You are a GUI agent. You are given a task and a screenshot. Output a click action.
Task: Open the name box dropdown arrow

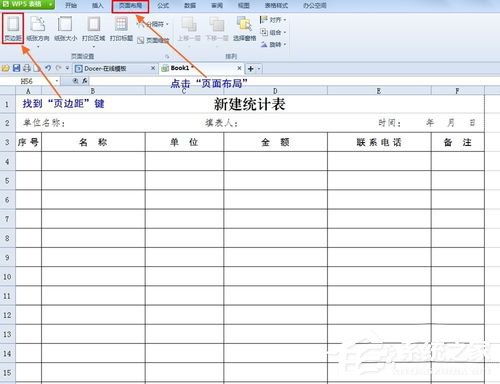(x=57, y=81)
